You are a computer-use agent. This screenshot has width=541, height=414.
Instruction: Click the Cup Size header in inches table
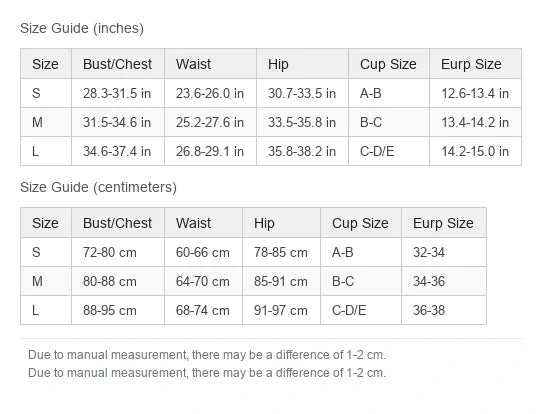pyautogui.click(x=389, y=64)
